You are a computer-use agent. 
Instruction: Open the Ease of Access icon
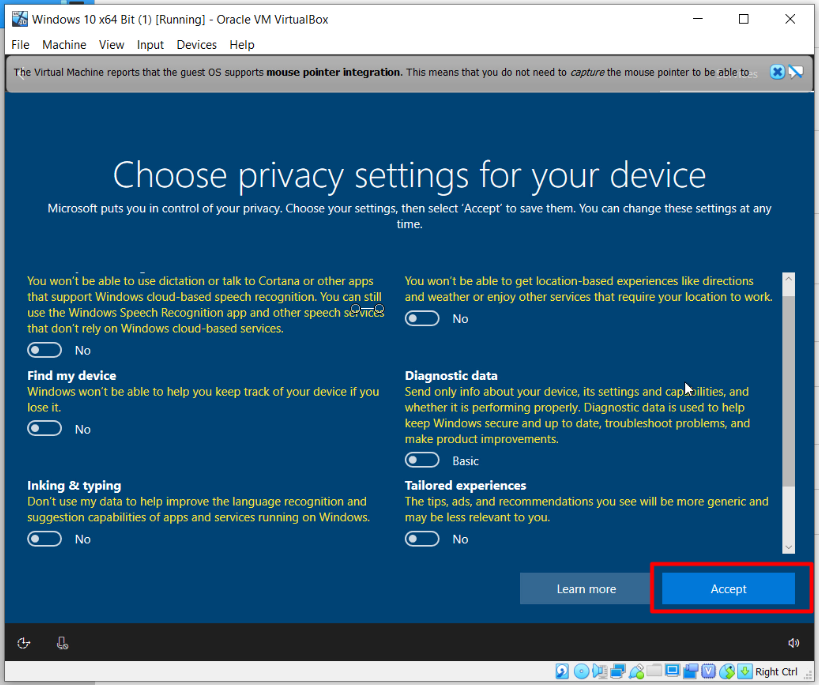(24, 643)
